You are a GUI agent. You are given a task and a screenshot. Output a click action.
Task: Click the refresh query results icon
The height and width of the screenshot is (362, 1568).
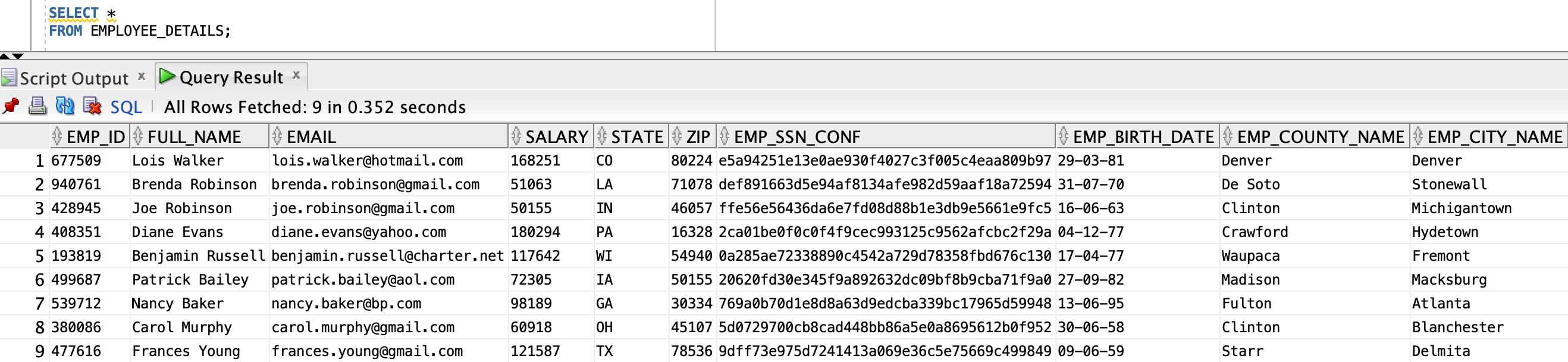point(64,107)
